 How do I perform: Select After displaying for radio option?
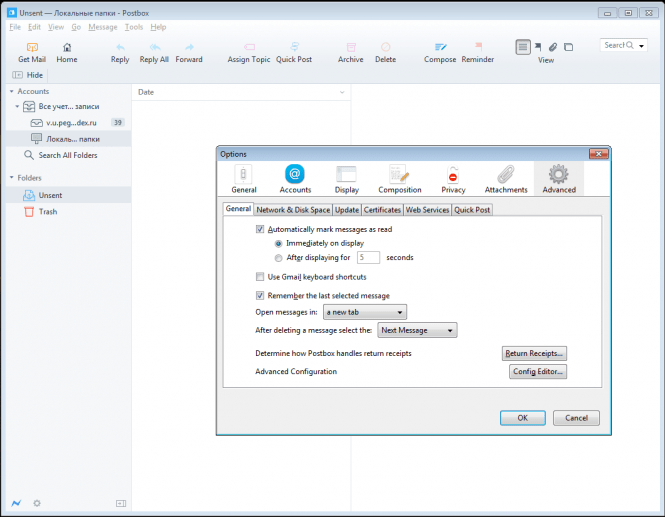278,258
